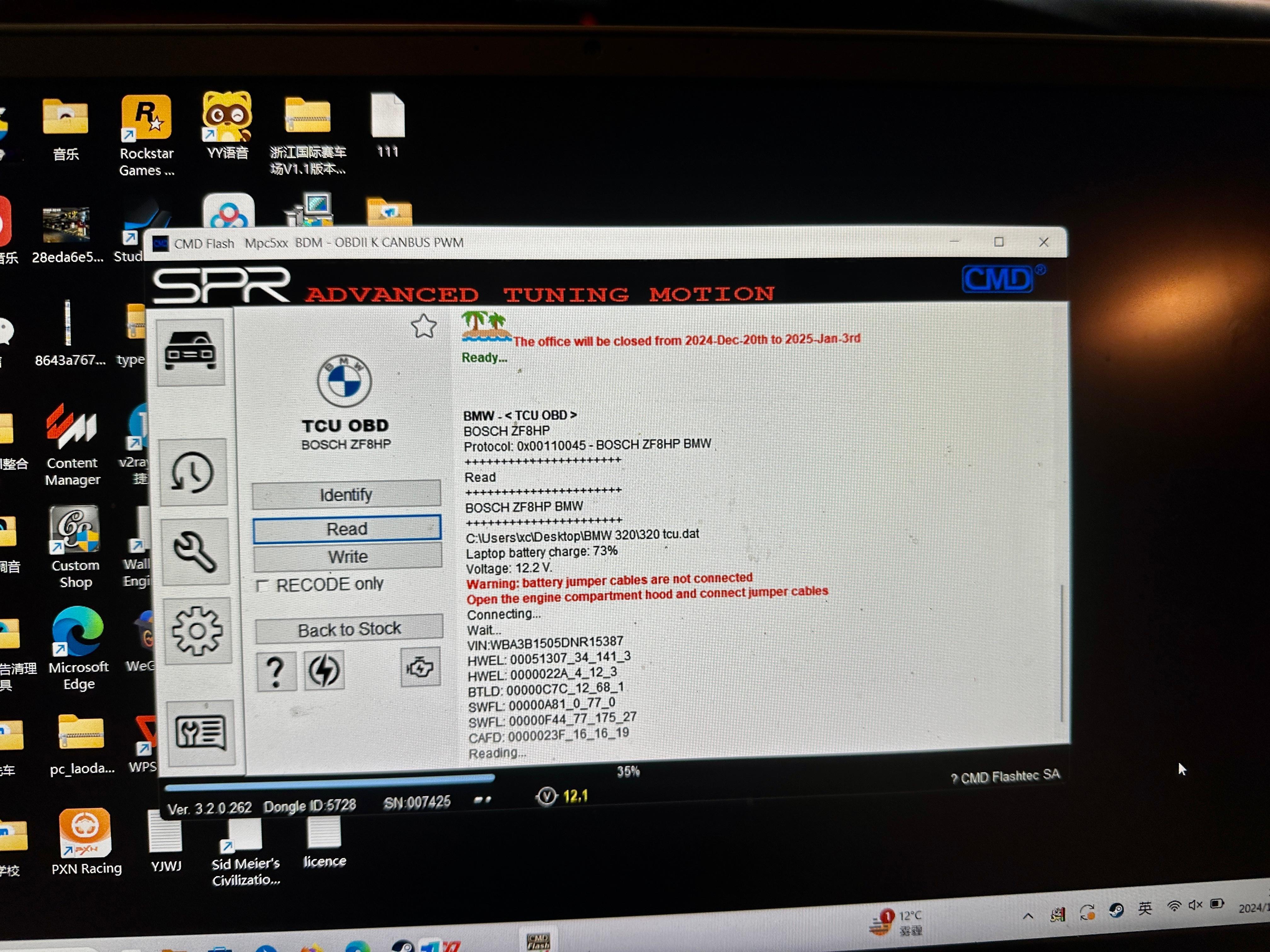Click the Identify button
Image resolution: width=1270 pixels, height=952 pixels.
click(x=346, y=494)
